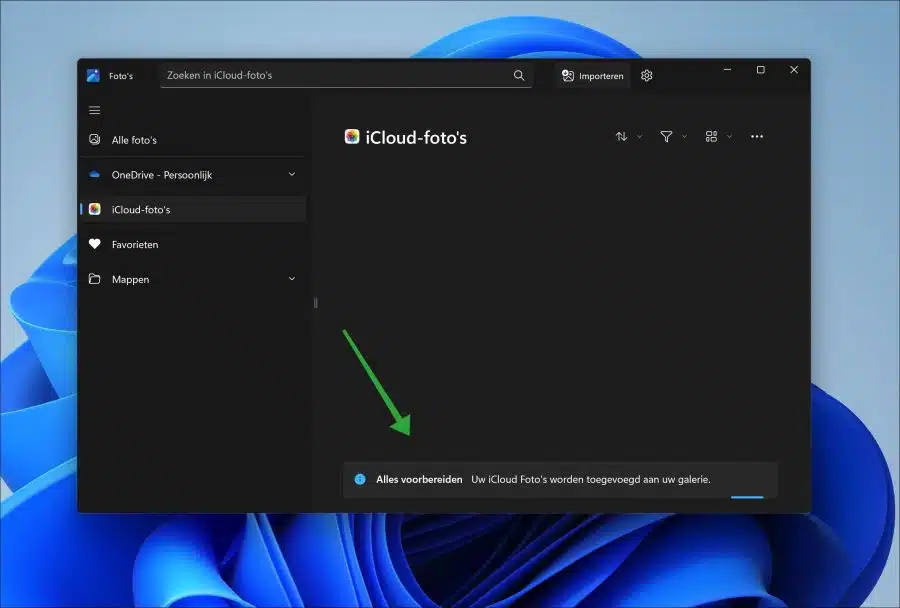
Task: Click the iCloud-foto's page heading
Action: 416,138
